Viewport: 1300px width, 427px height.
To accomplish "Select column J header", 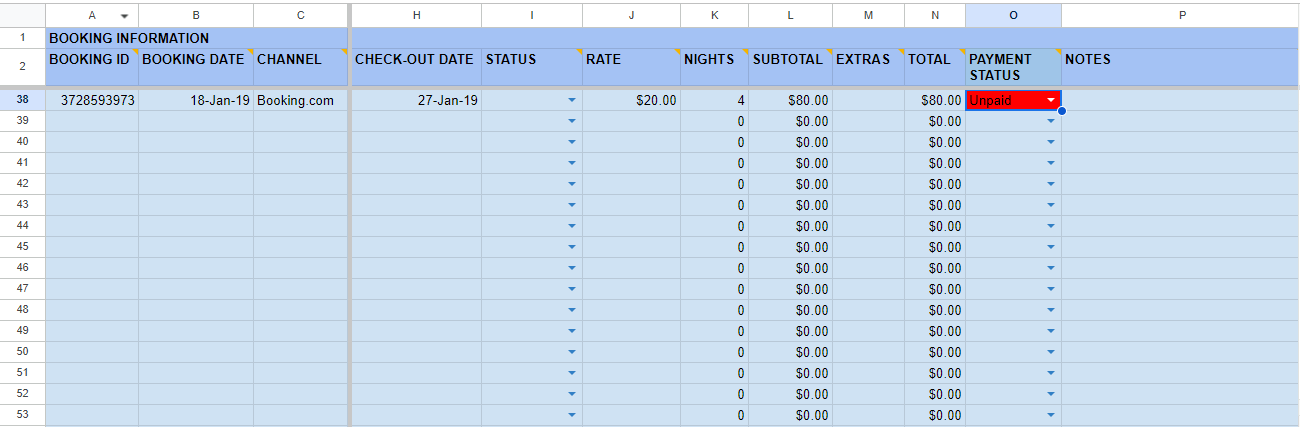I will pyautogui.click(x=631, y=15).
